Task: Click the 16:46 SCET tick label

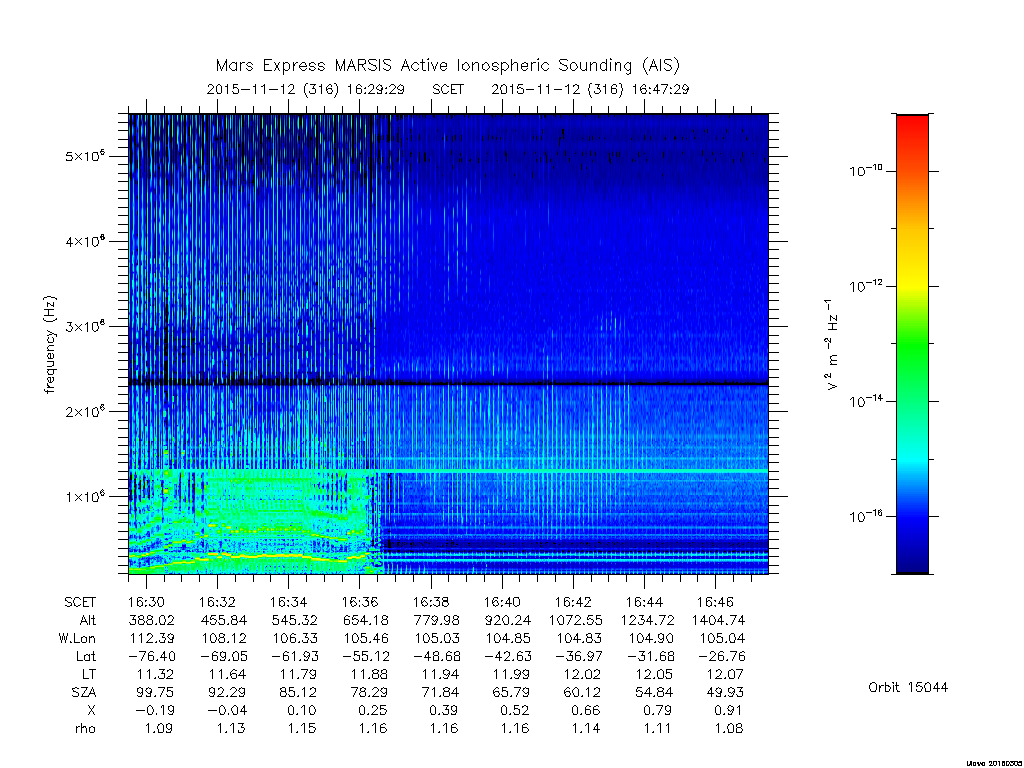Action: click(x=715, y=602)
